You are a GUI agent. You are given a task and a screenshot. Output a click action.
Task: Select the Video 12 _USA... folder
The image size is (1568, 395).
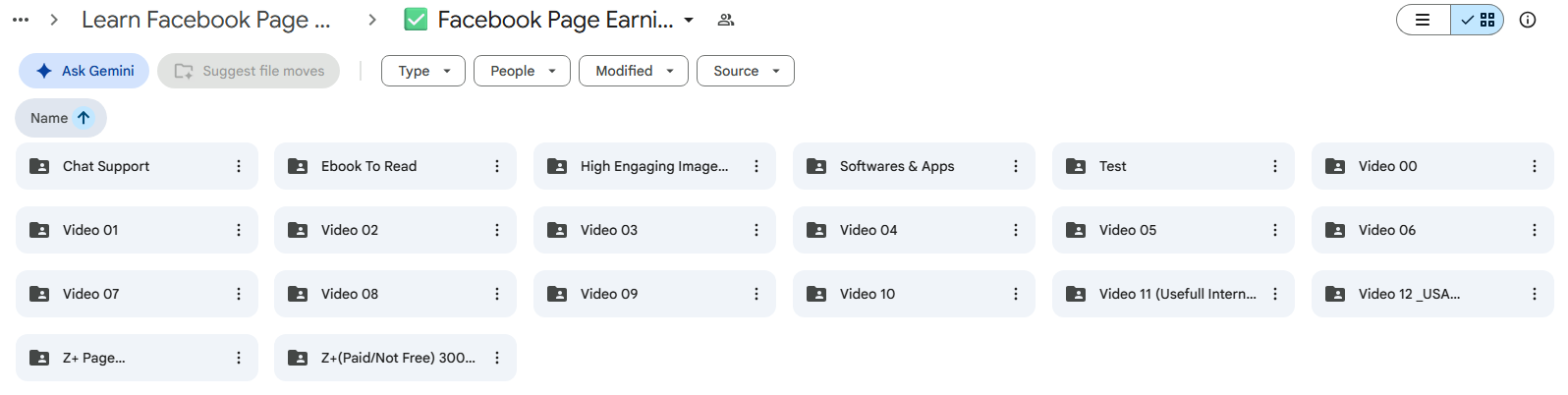pyautogui.click(x=1432, y=294)
